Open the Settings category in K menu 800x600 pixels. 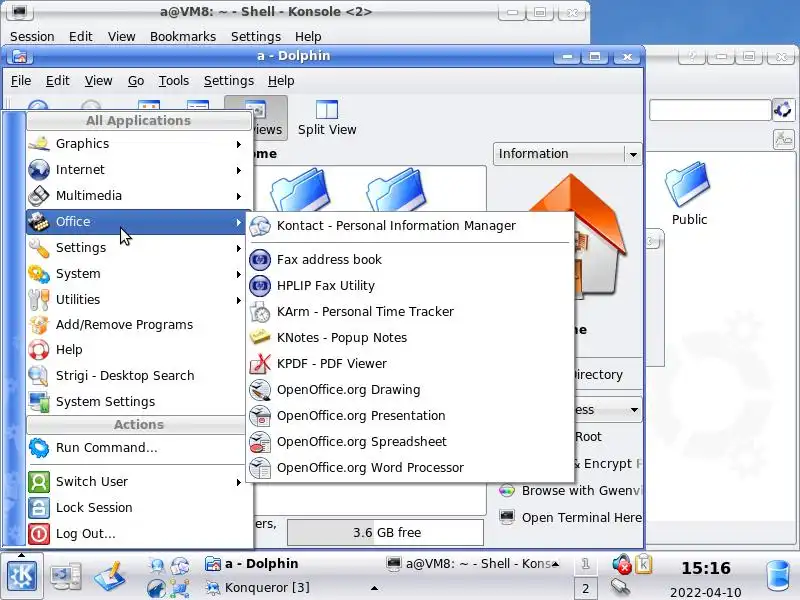point(137,248)
